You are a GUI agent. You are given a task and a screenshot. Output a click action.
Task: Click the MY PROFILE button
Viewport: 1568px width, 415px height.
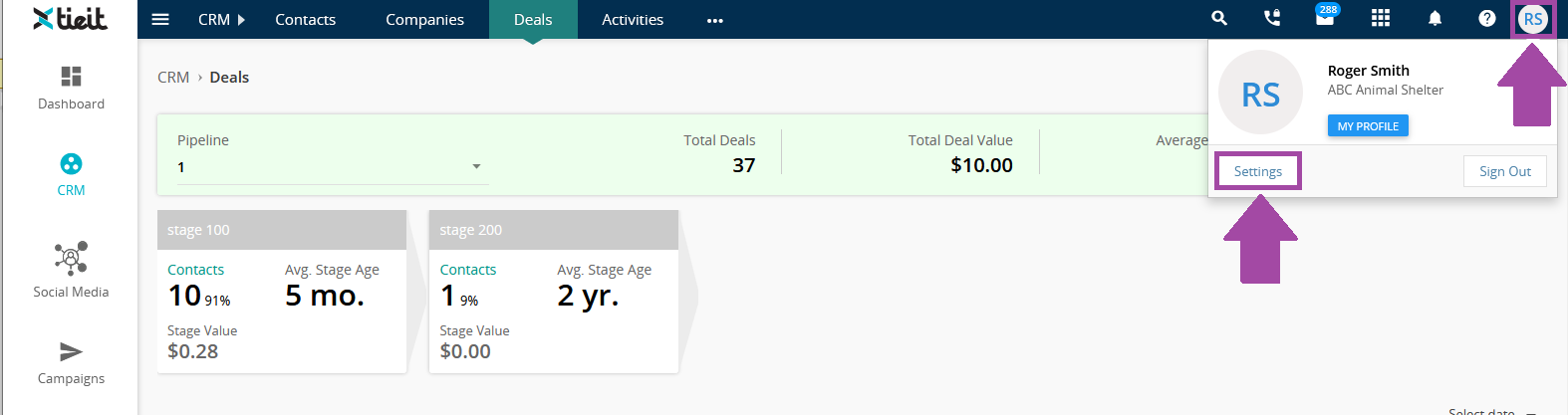pyautogui.click(x=1368, y=126)
